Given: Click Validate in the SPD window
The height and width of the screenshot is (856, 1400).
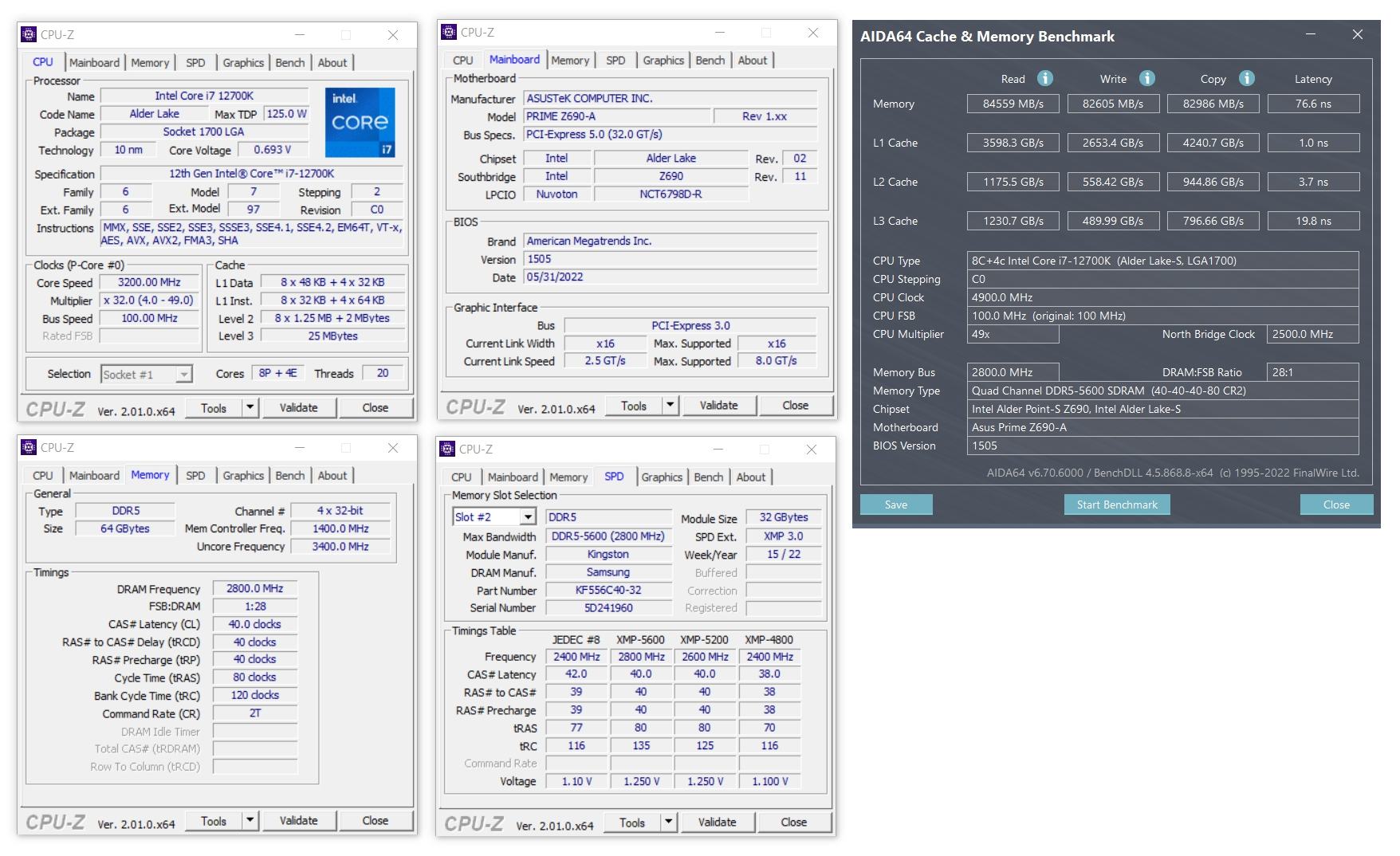Looking at the screenshot, I should click(x=717, y=823).
